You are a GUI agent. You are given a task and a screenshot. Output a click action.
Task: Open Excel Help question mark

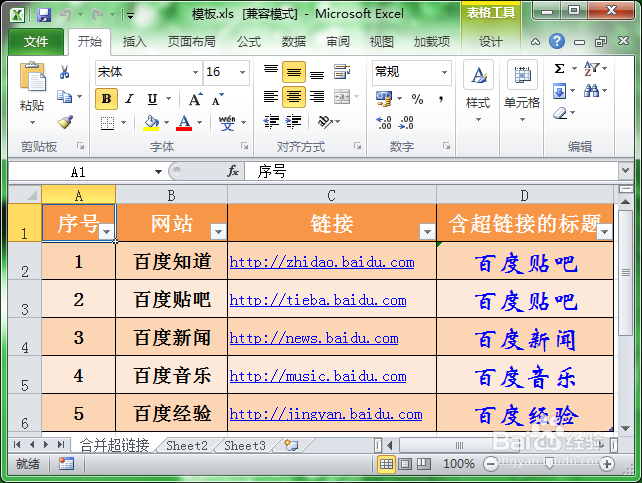[x=557, y=41]
